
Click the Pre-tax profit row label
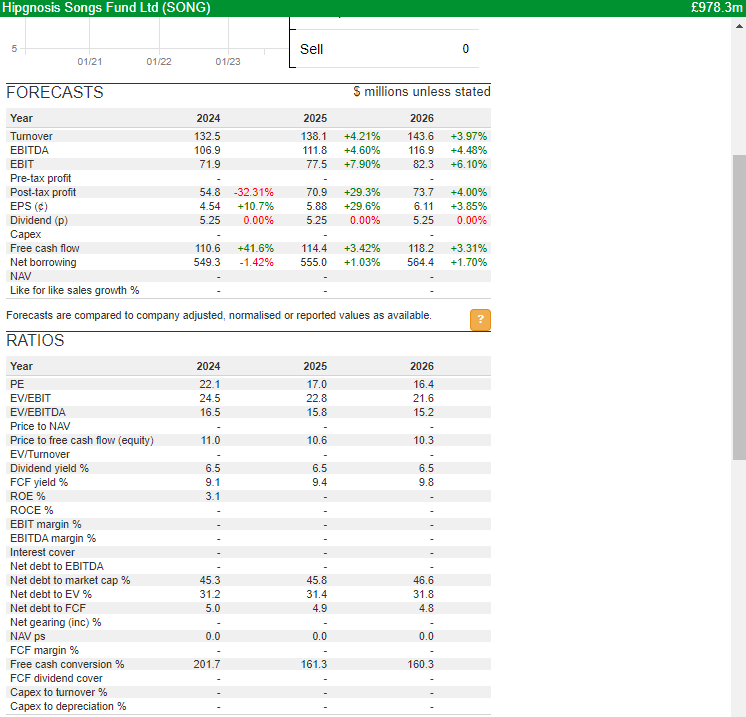click(x=40, y=178)
